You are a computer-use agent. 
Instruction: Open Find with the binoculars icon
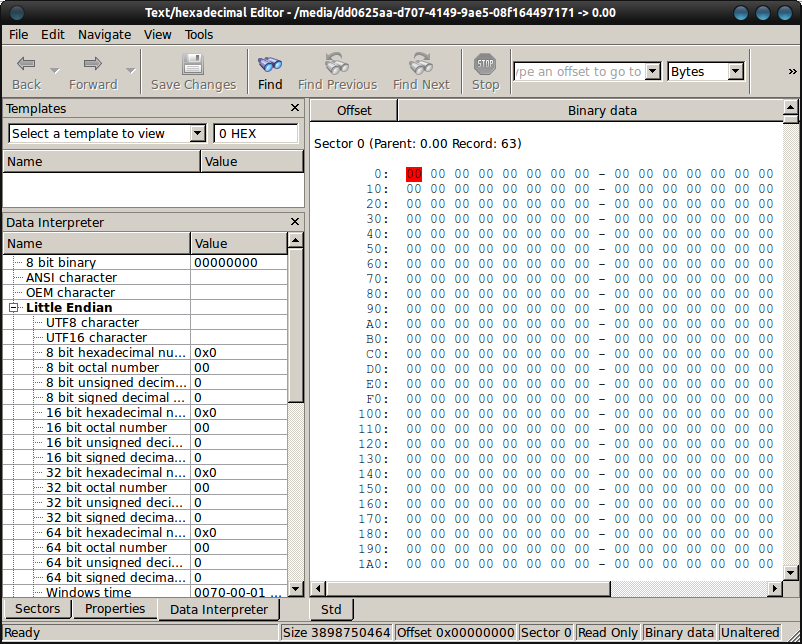tap(270, 64)
